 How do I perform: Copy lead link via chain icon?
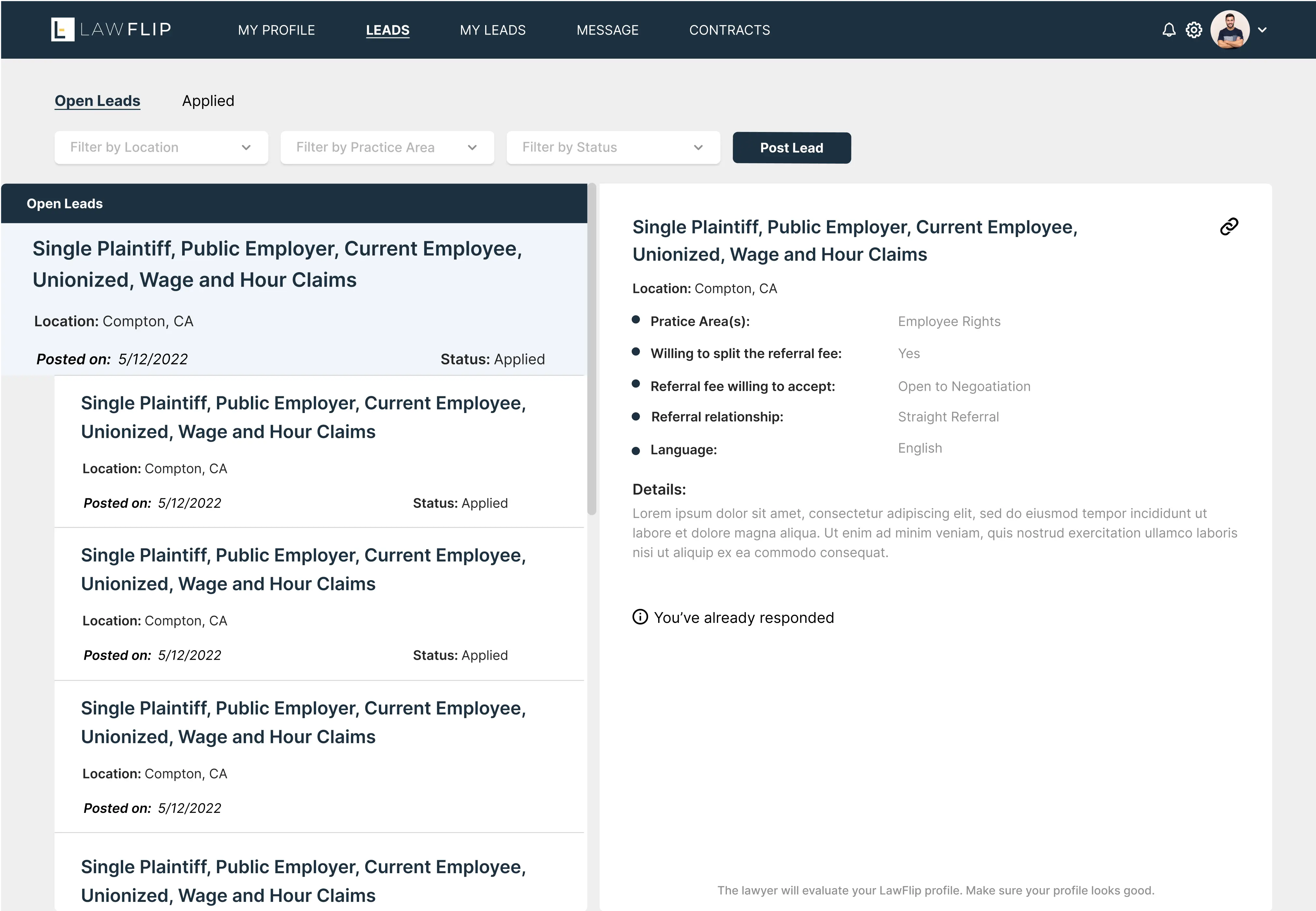[1229, 227]
